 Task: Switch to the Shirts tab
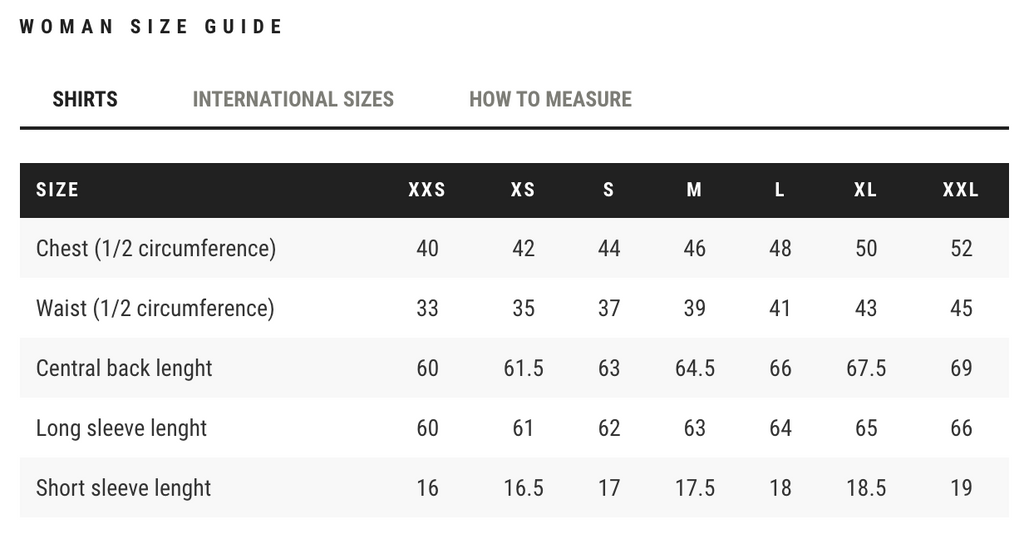point(85,99)
